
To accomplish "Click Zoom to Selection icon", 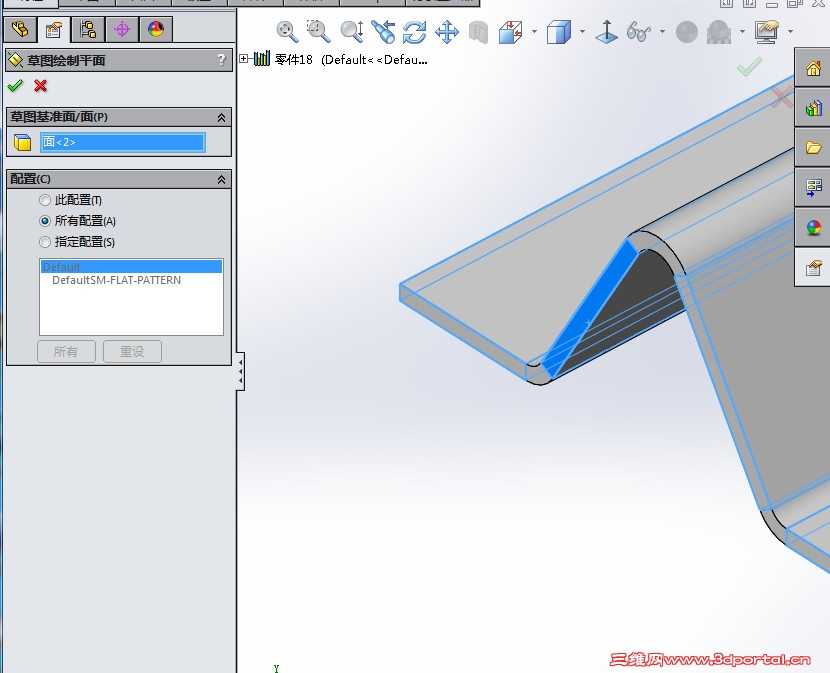I will (x=383, y=32).
